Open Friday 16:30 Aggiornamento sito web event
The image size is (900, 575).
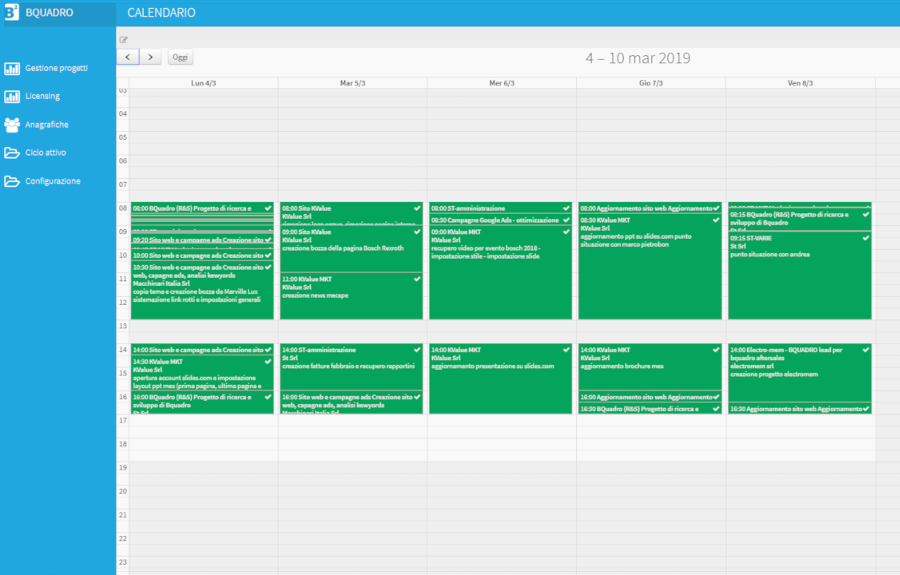[800, 409]
